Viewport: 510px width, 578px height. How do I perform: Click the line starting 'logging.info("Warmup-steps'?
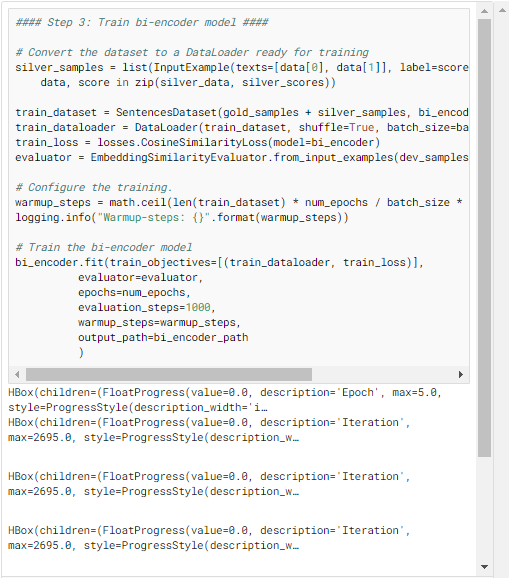coord(182,217)
